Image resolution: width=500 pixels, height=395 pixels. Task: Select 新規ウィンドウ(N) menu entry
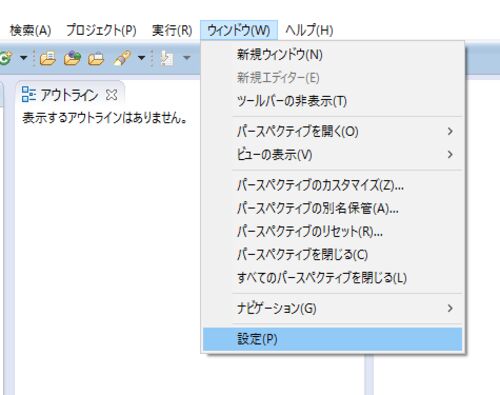(332, 54)
